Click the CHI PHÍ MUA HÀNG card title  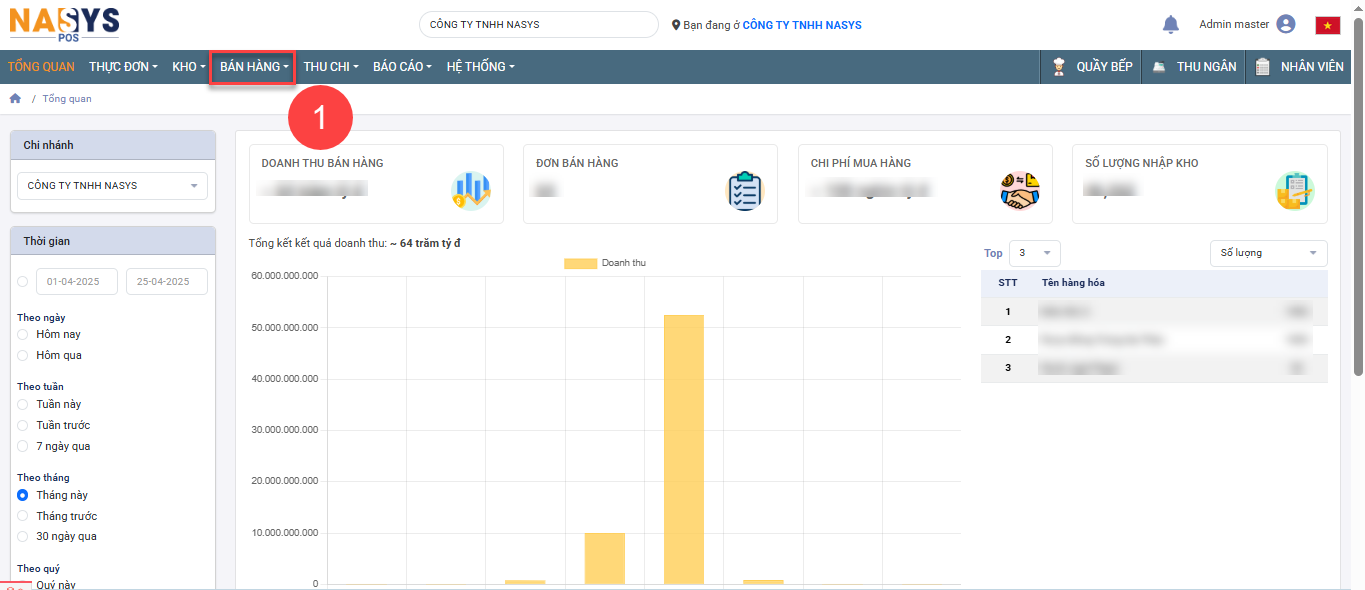click(861, 163)
